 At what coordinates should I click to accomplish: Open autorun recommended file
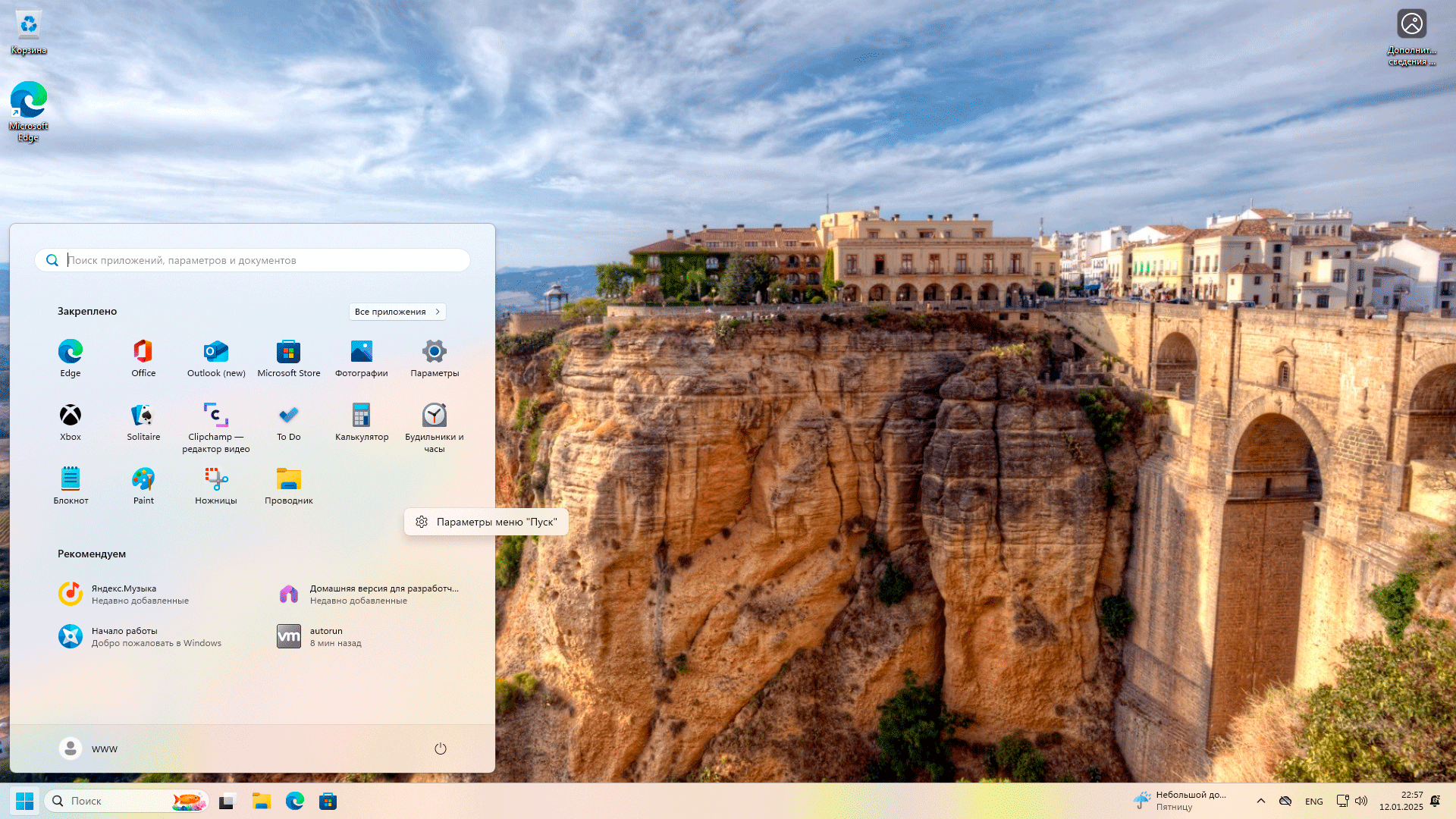point(326,636)
